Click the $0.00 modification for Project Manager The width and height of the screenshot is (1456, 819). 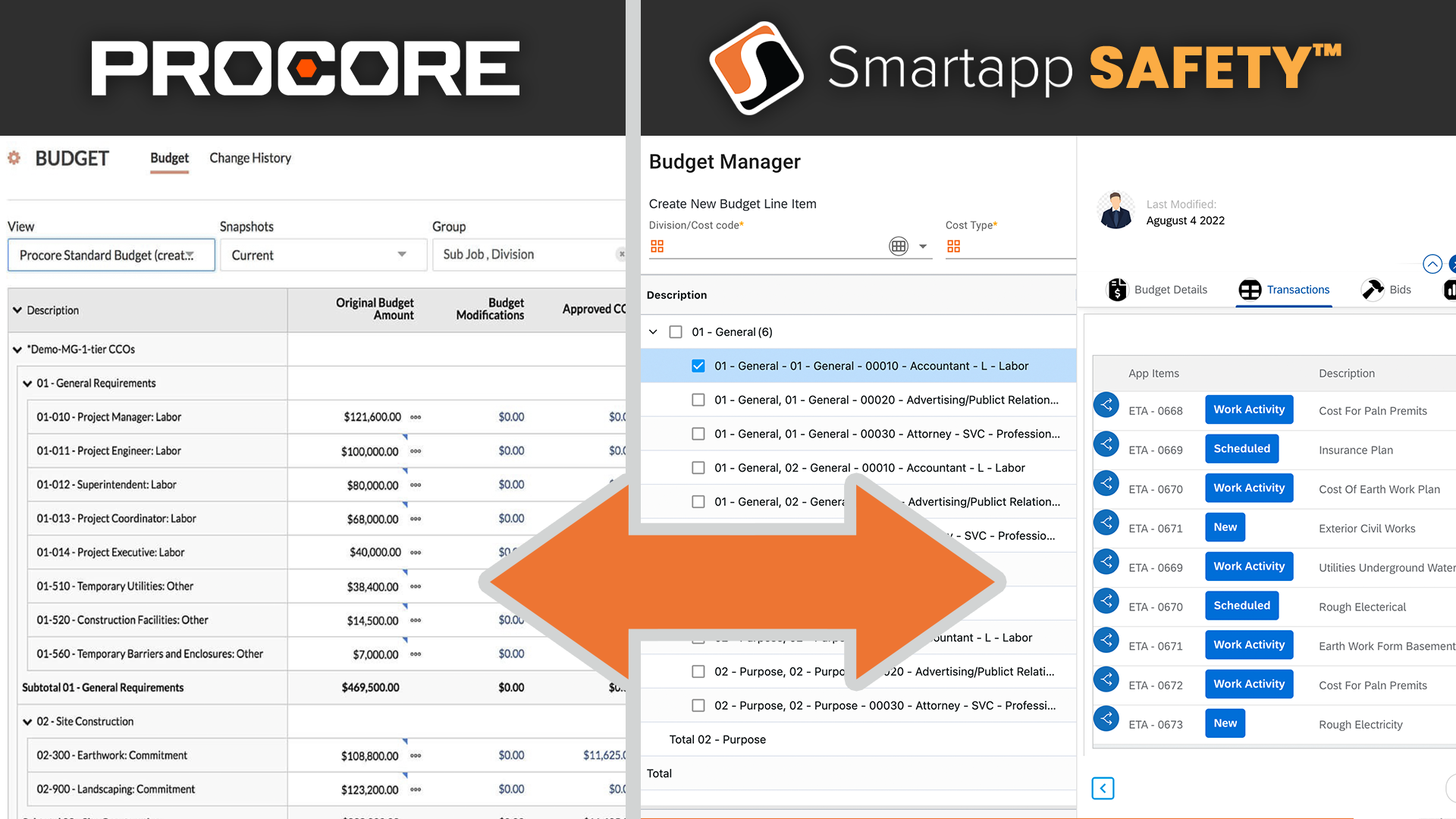coord(511,417)
